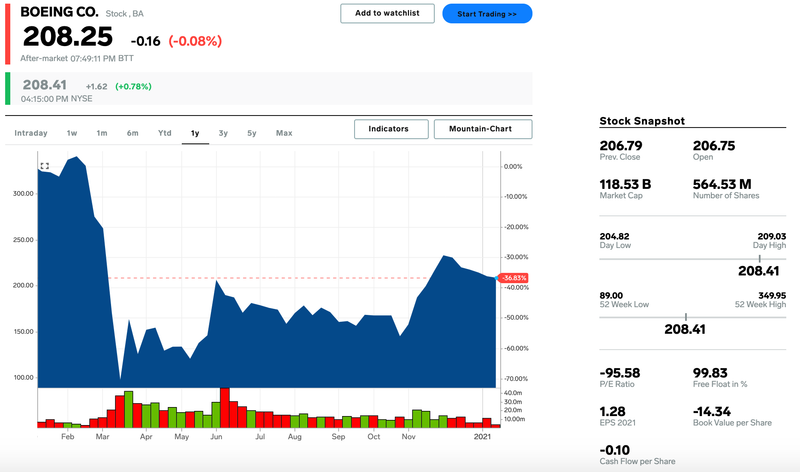Select the 1m time range
Image resolution: width=800 pixels, height=472 pixels.
coord(102,133)
